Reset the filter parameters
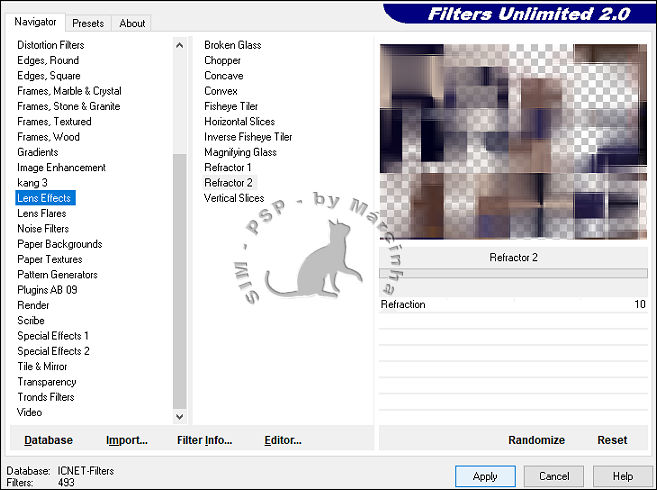 tap(612, 440)
